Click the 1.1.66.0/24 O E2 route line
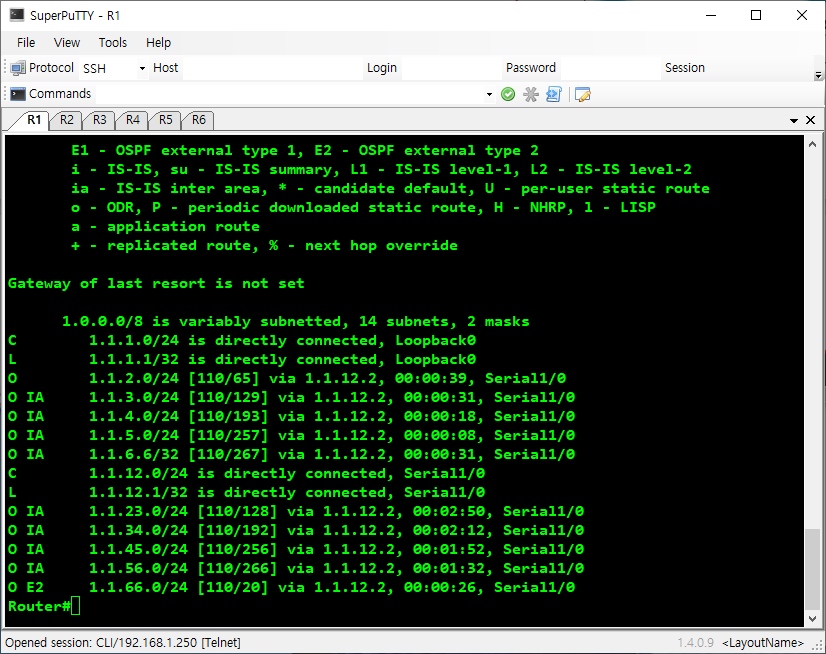 [x=291, y=587]
